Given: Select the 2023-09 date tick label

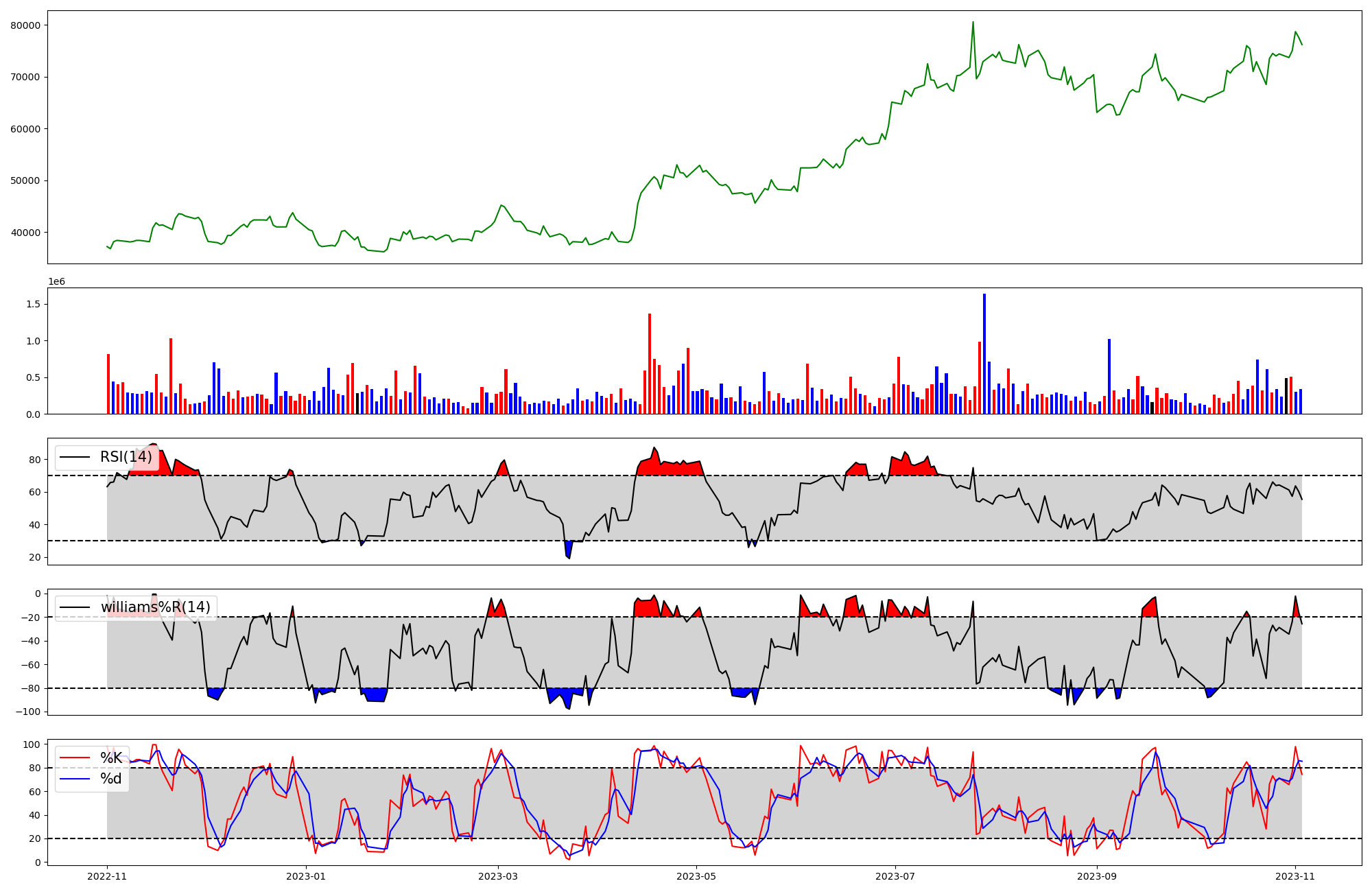Looking at the screenshot, I should [1097, 876].
